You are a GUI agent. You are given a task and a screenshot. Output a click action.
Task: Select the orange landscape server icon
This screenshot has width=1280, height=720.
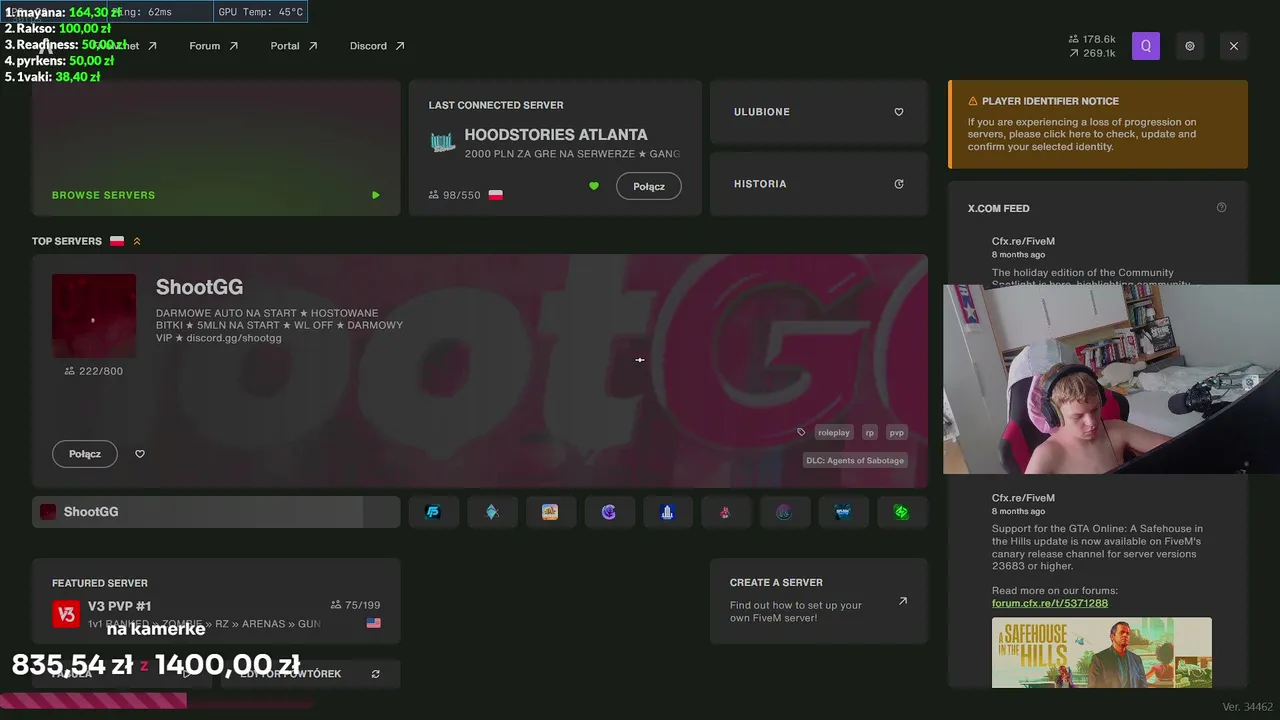point(550,512)
